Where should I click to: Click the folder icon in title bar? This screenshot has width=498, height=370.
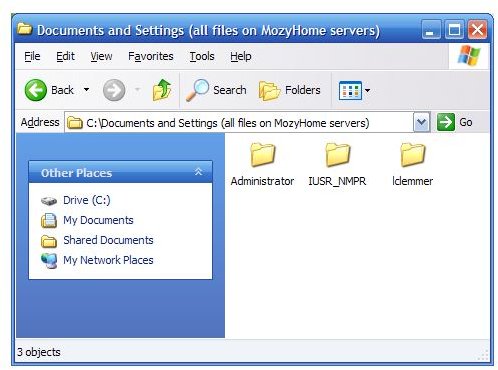[x=25, y=29]
